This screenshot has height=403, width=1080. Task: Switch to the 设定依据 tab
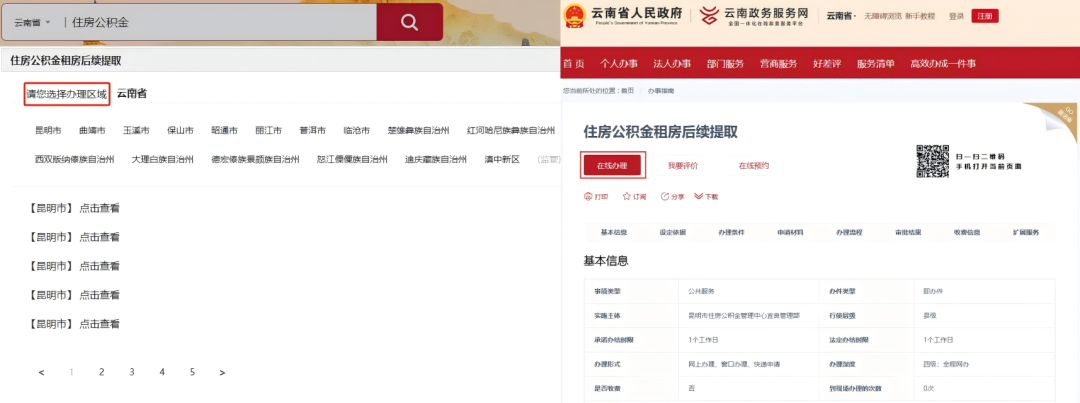[672, 232]
